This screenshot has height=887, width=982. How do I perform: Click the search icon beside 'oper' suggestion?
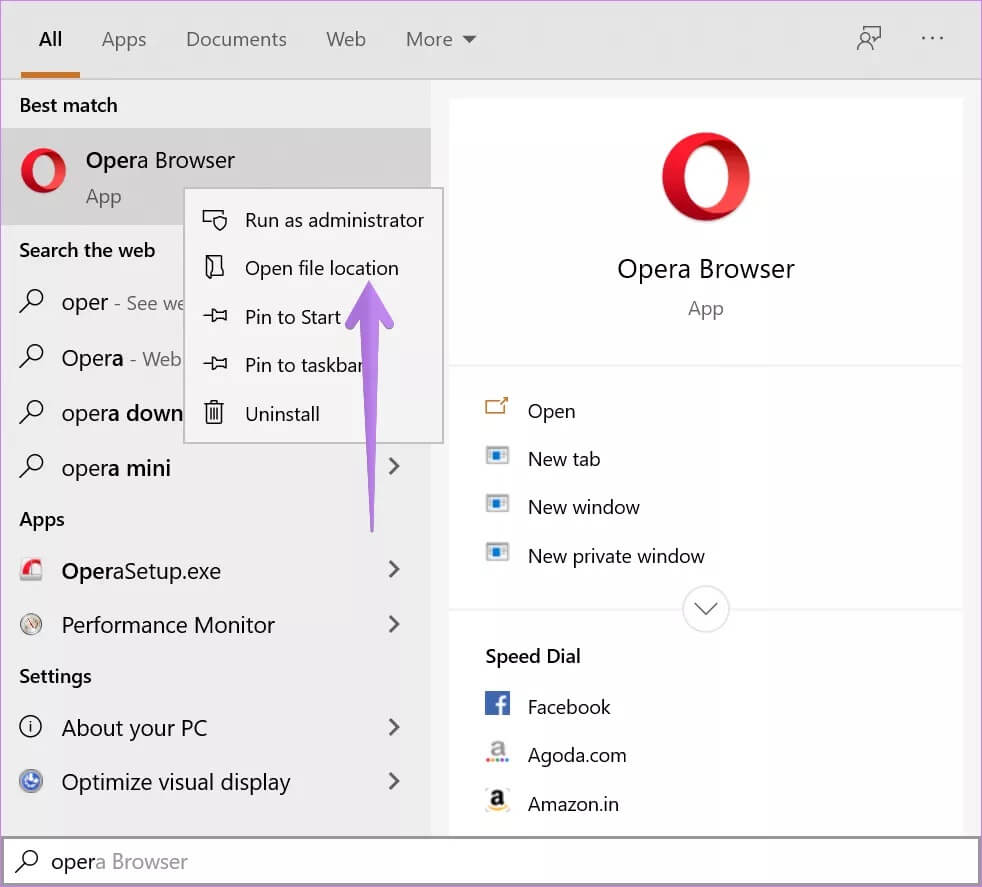31,301
